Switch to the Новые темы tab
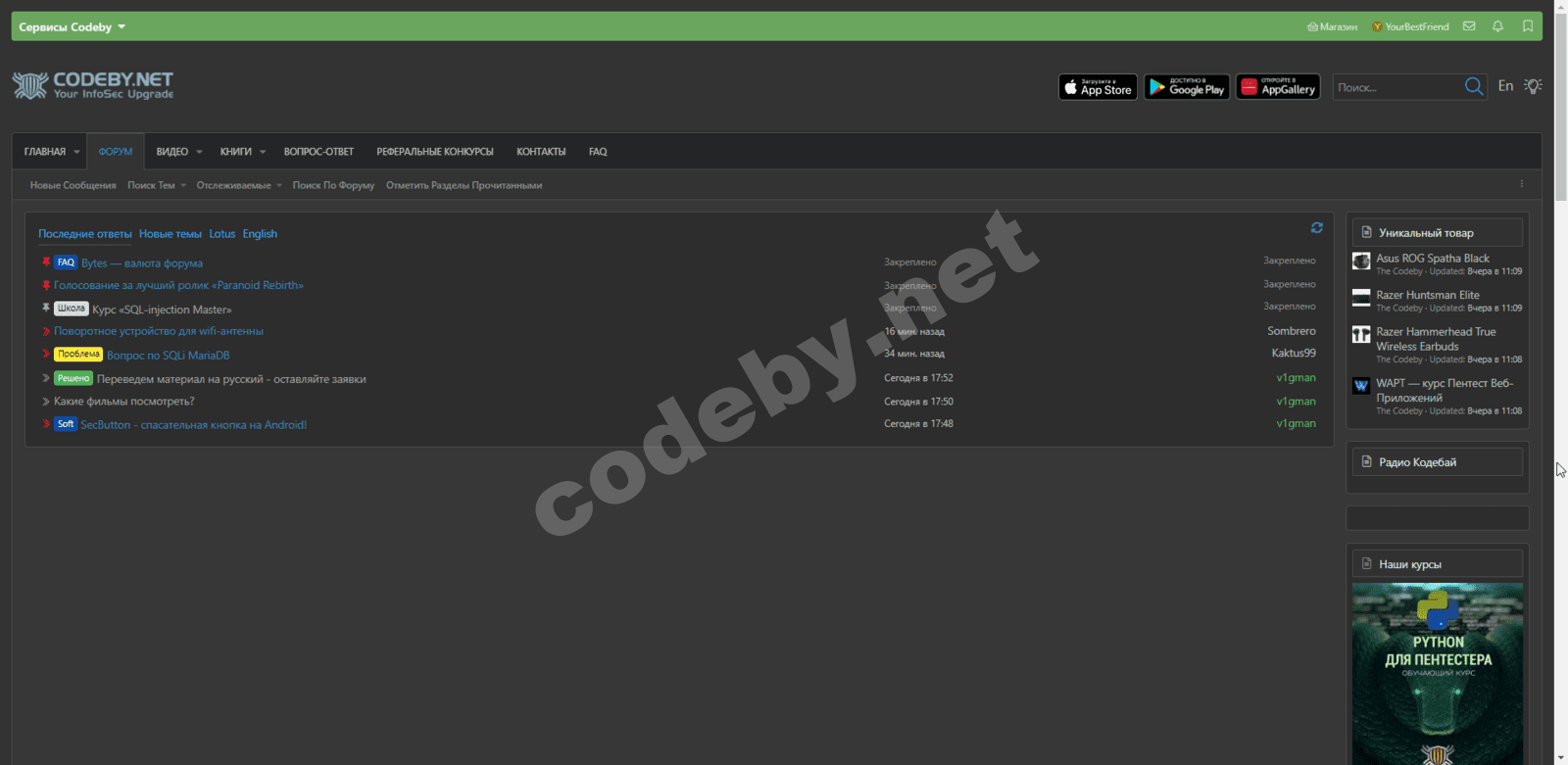Image resolution: width=1568 pixels, height=765 pixels. point(171,234)
